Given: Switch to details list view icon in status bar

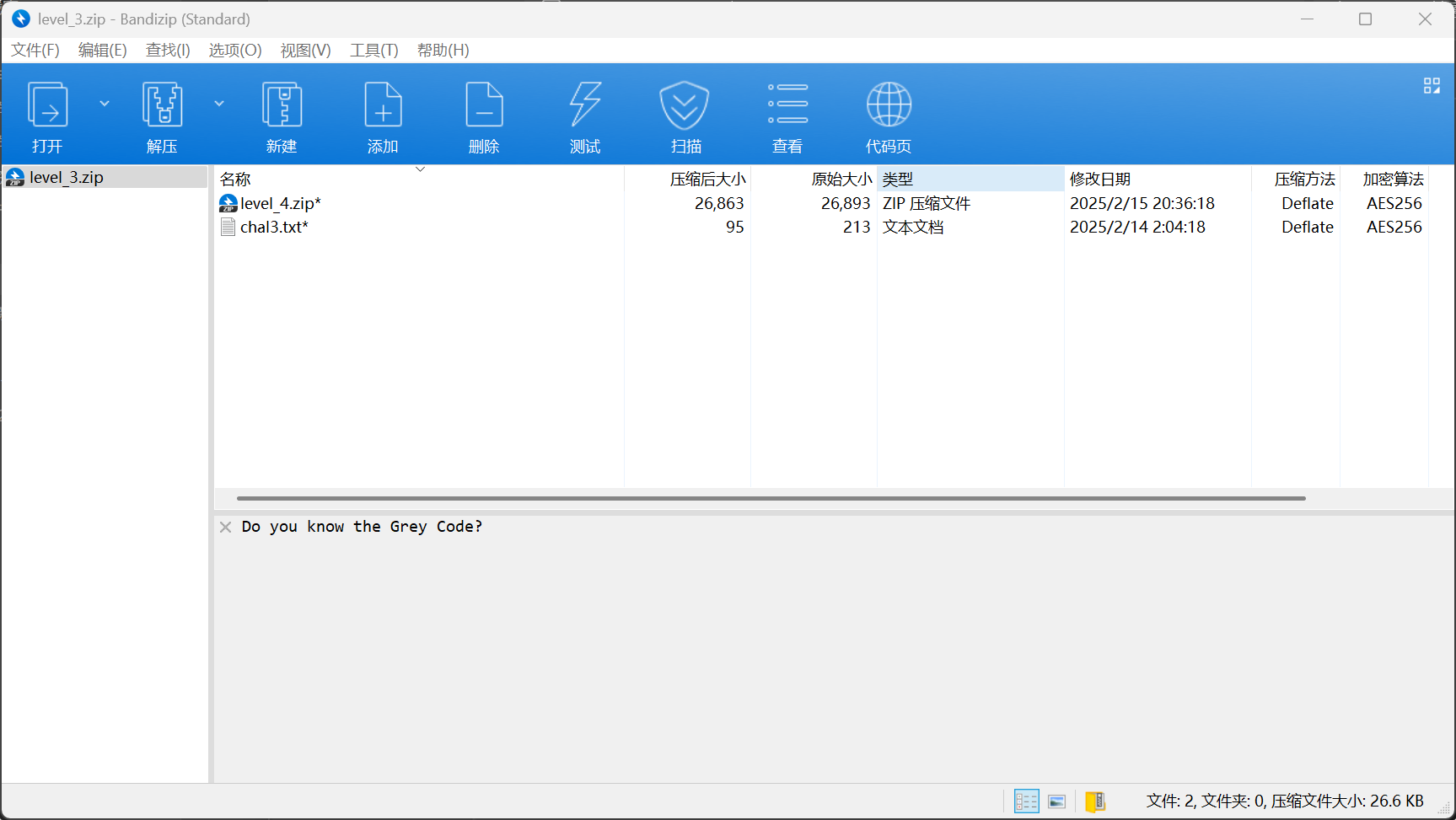Looking at the screenshot, I should (1026, 801).
